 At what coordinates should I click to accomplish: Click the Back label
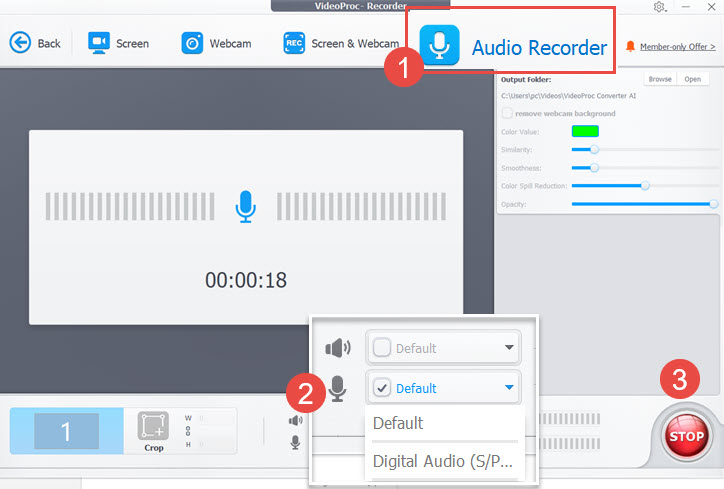click(49, 43)
